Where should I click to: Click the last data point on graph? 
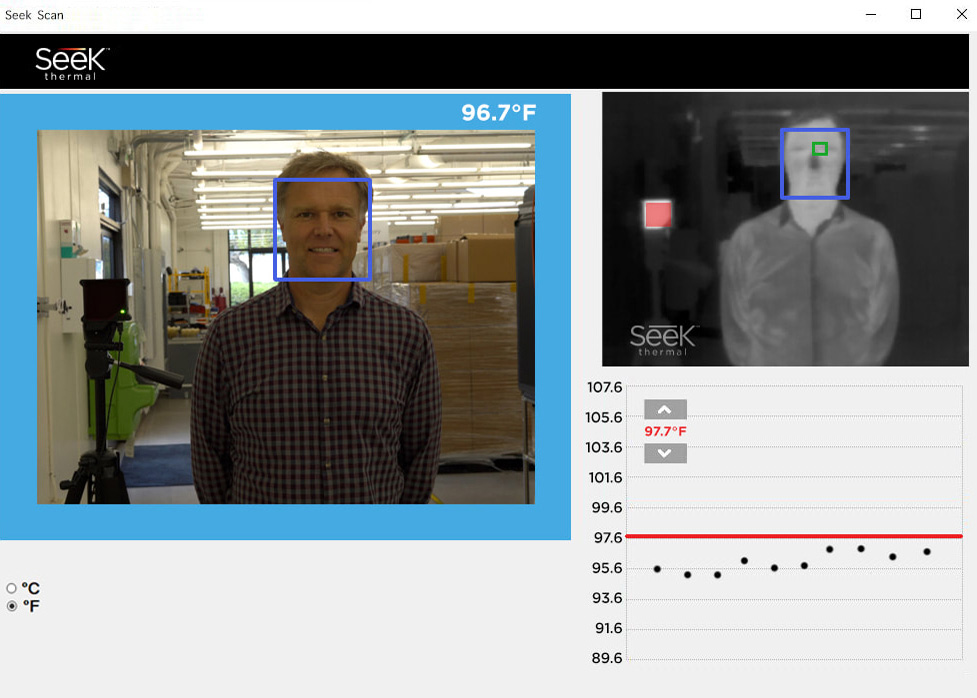click(x=927, y=552)
